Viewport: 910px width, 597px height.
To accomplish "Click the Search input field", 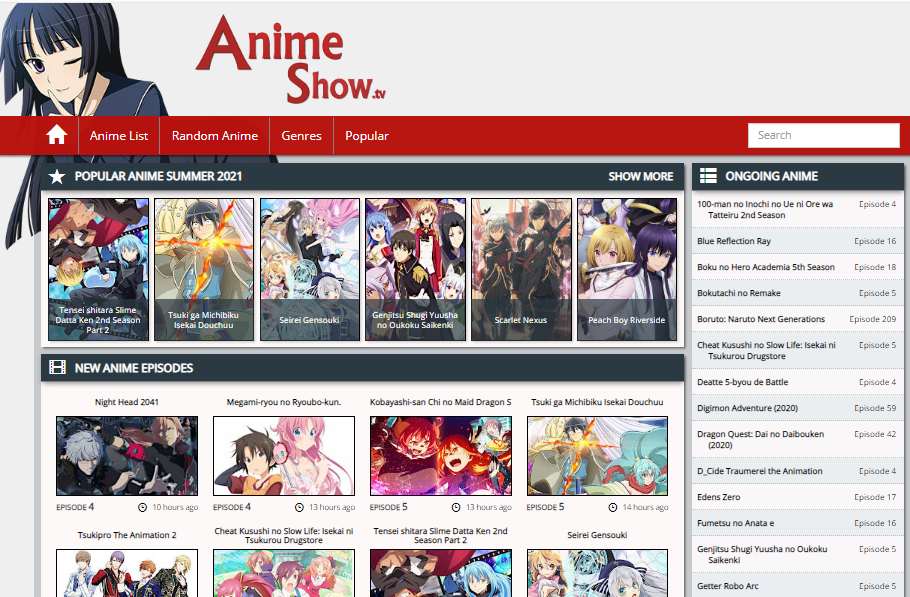I will point(824,135).
